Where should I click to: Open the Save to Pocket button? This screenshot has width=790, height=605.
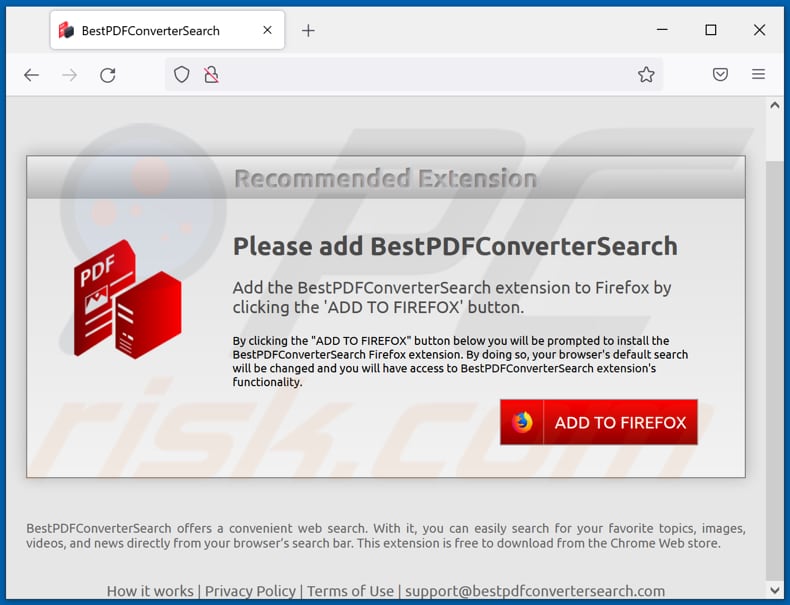pos(720,75)
